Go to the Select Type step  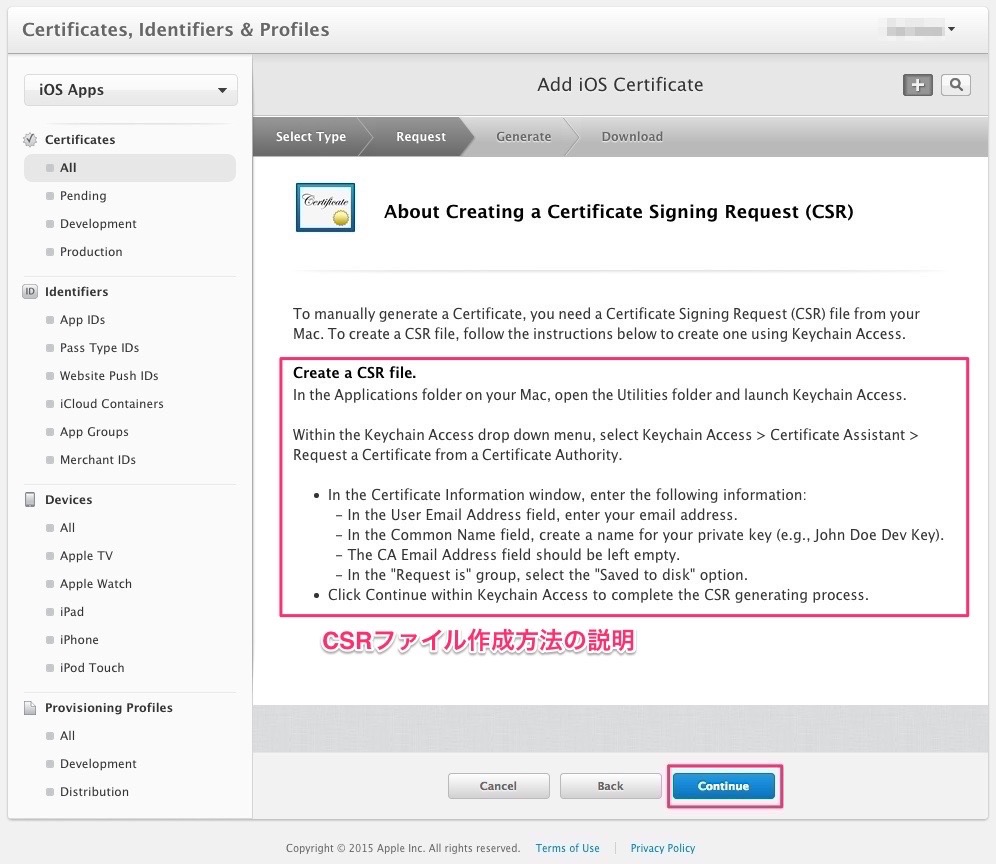click(x=311, y=137)
